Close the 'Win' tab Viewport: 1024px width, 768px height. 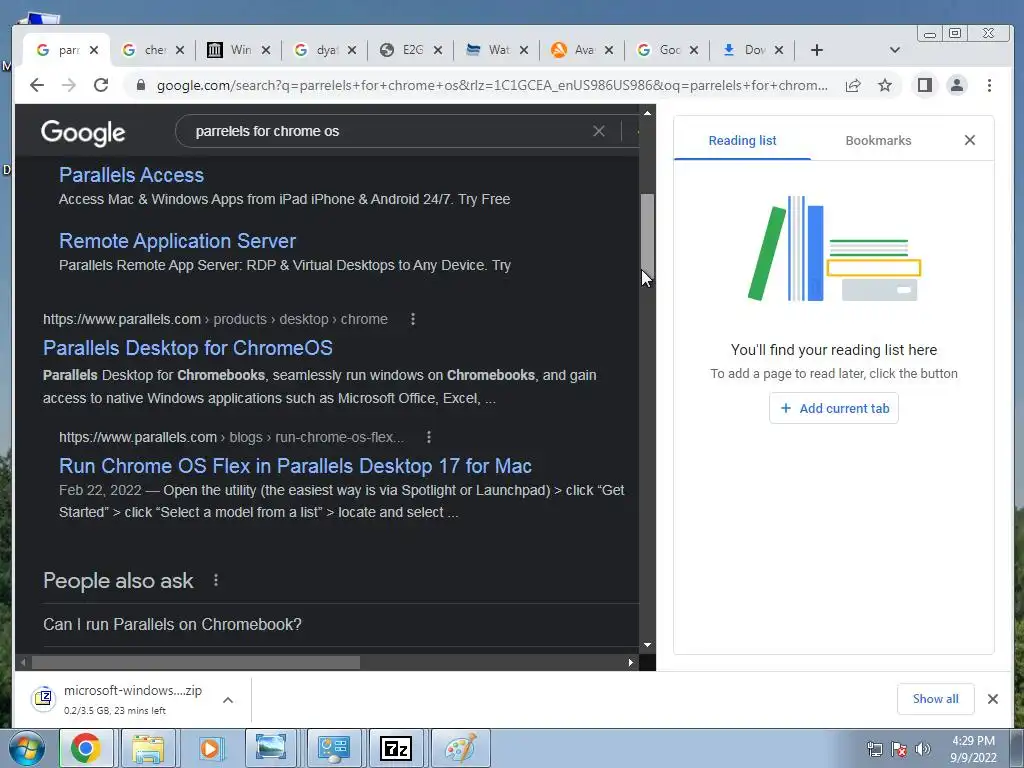click(266, 50)
